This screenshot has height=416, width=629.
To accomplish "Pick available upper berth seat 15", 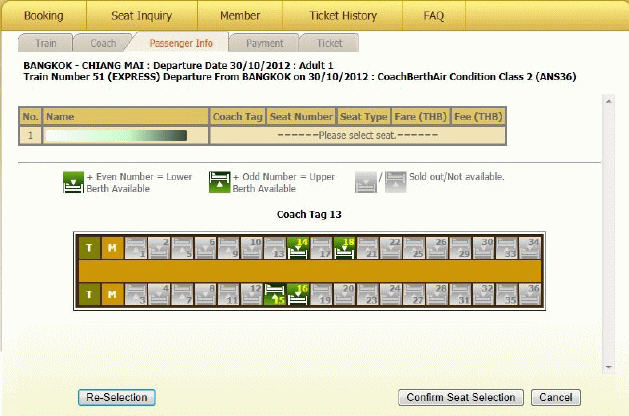I will 275,294.
